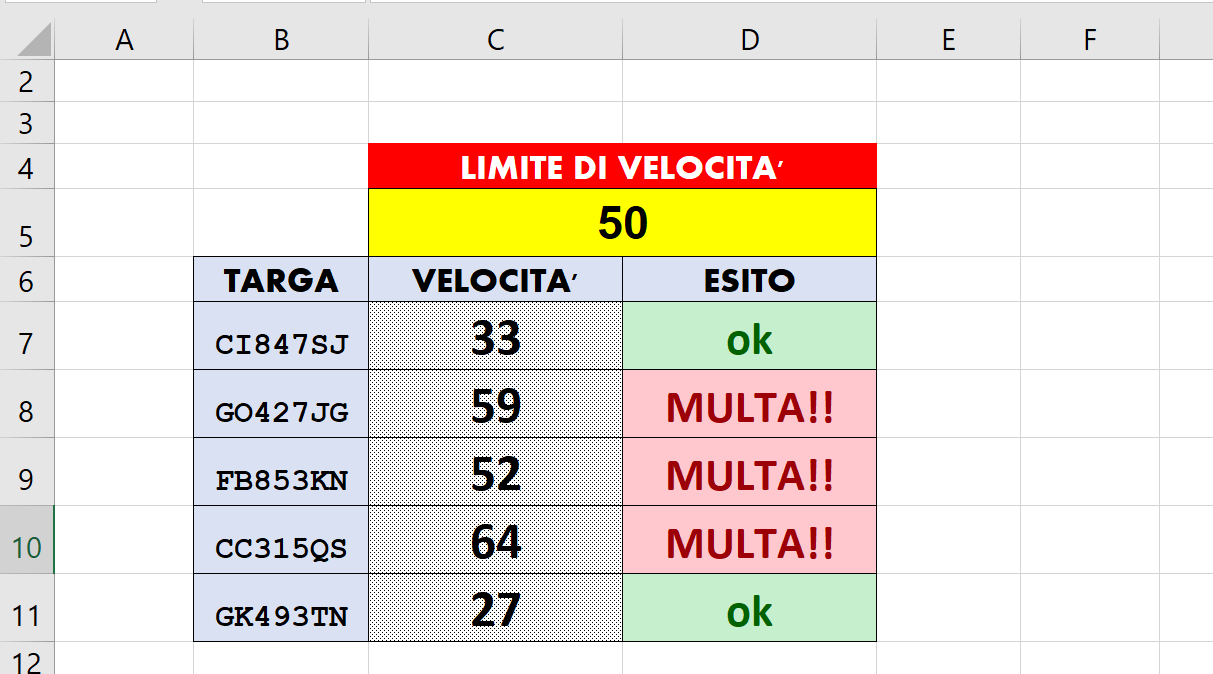Click the MULTA!! cell for plate FB853KN
The height and width of the screenshot is (674, 1213).
(749, 473)
